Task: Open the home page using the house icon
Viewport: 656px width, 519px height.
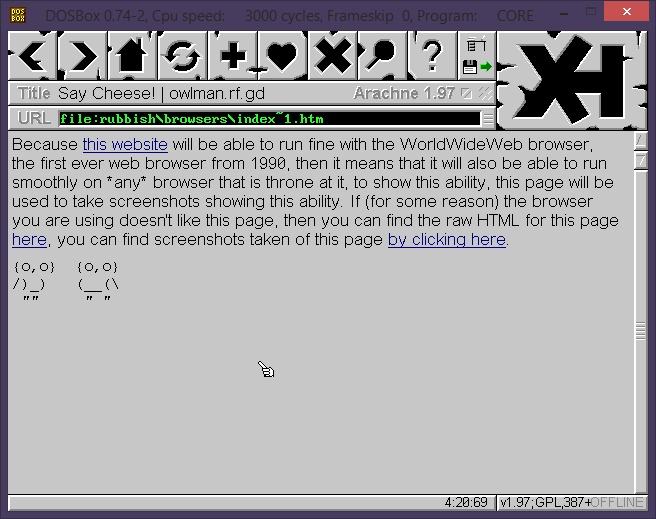Action: [x=132, y=56]
